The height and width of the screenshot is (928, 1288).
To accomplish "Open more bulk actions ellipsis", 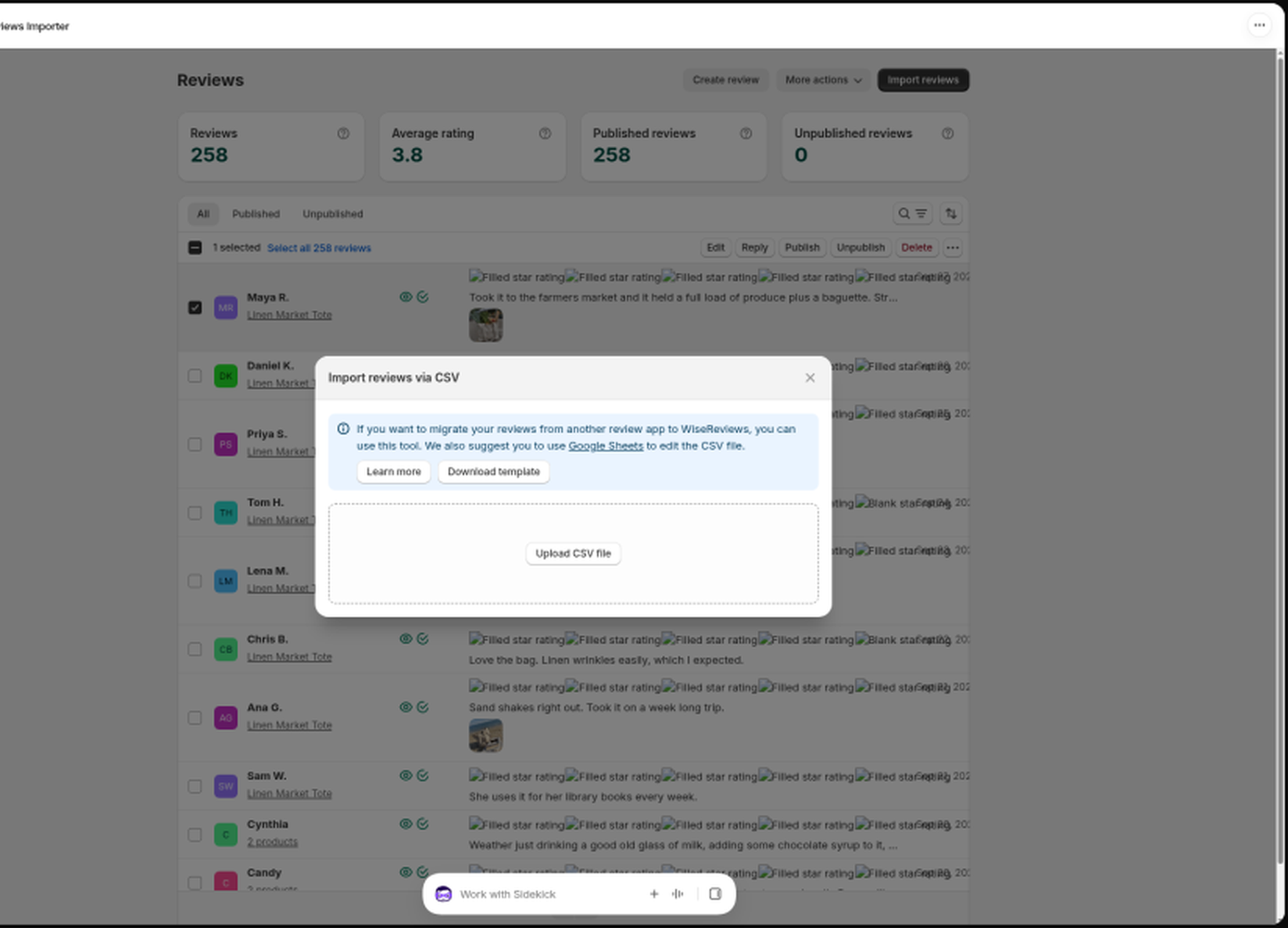I will pyautogui.click(x=952, y=248).
